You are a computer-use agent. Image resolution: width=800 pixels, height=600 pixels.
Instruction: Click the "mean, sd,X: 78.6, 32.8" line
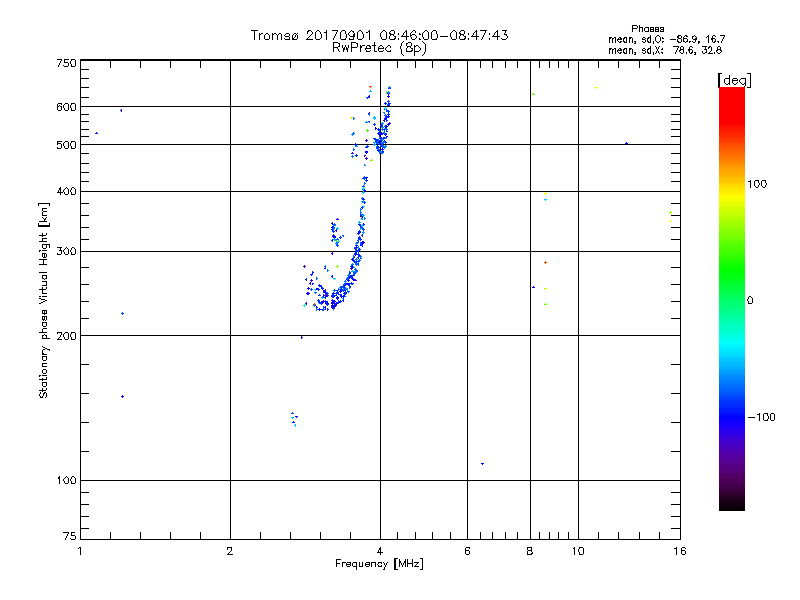click(665, 50)
